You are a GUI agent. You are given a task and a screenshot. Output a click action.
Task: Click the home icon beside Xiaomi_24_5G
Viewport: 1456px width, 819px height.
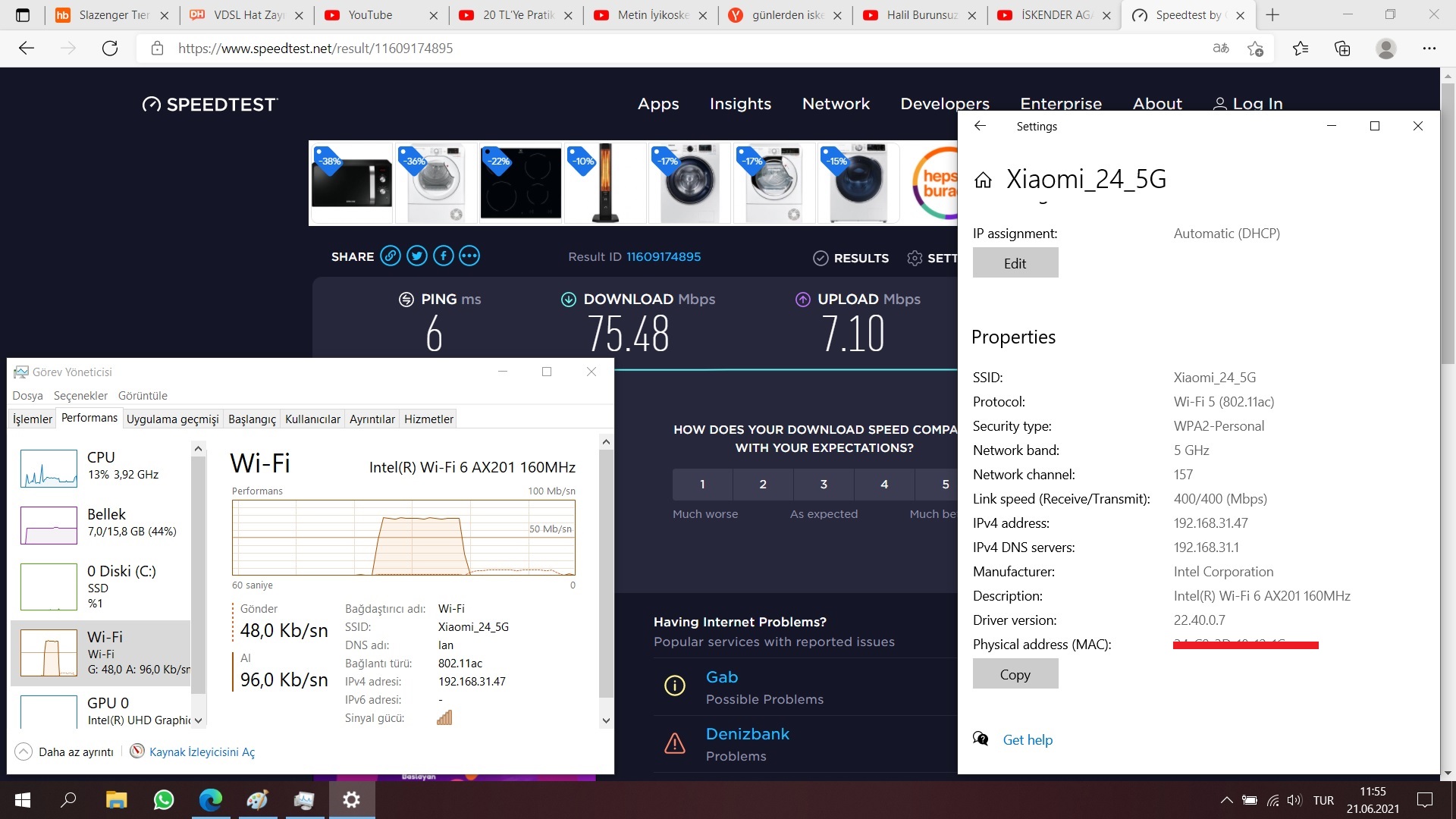984,180
